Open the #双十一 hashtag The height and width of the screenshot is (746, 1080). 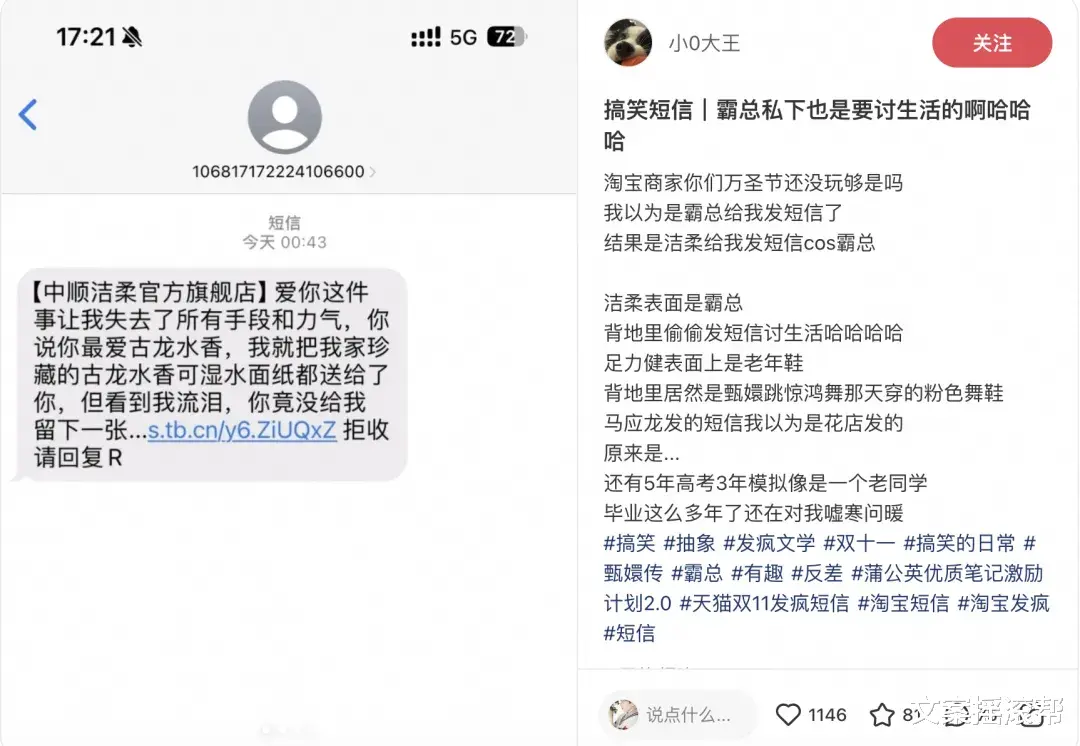point(859,543)
